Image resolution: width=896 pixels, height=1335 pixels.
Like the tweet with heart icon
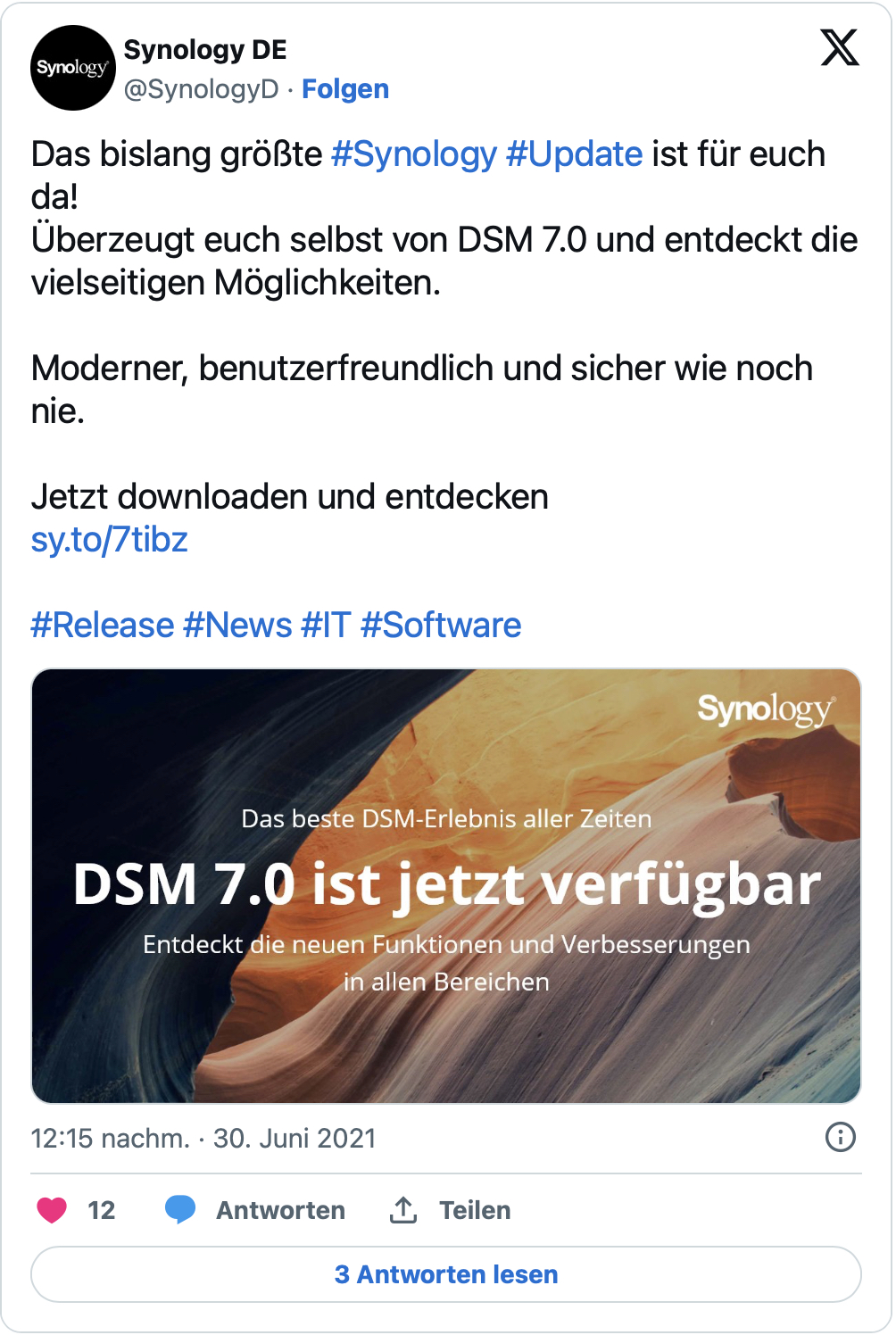[x=52, y=1210]
